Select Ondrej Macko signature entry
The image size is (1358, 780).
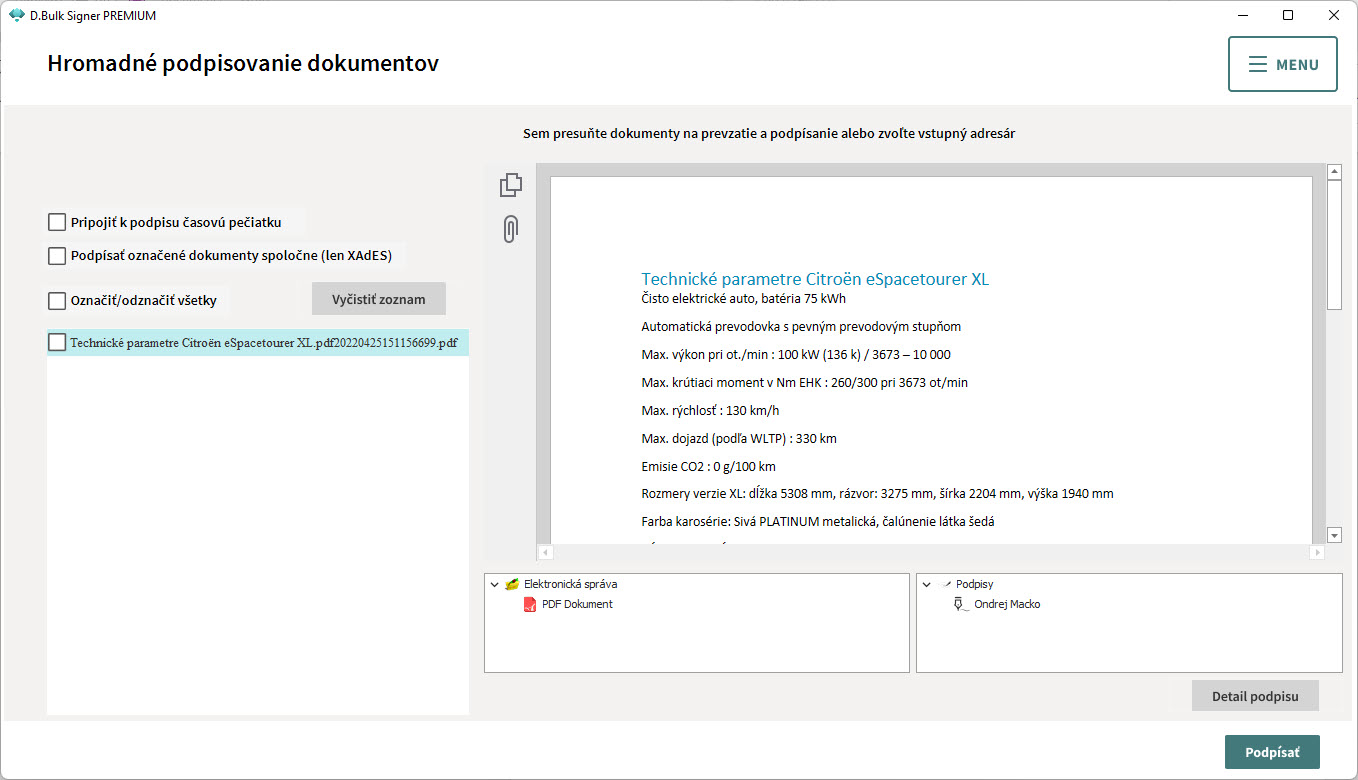click(x=1007, y=604)
